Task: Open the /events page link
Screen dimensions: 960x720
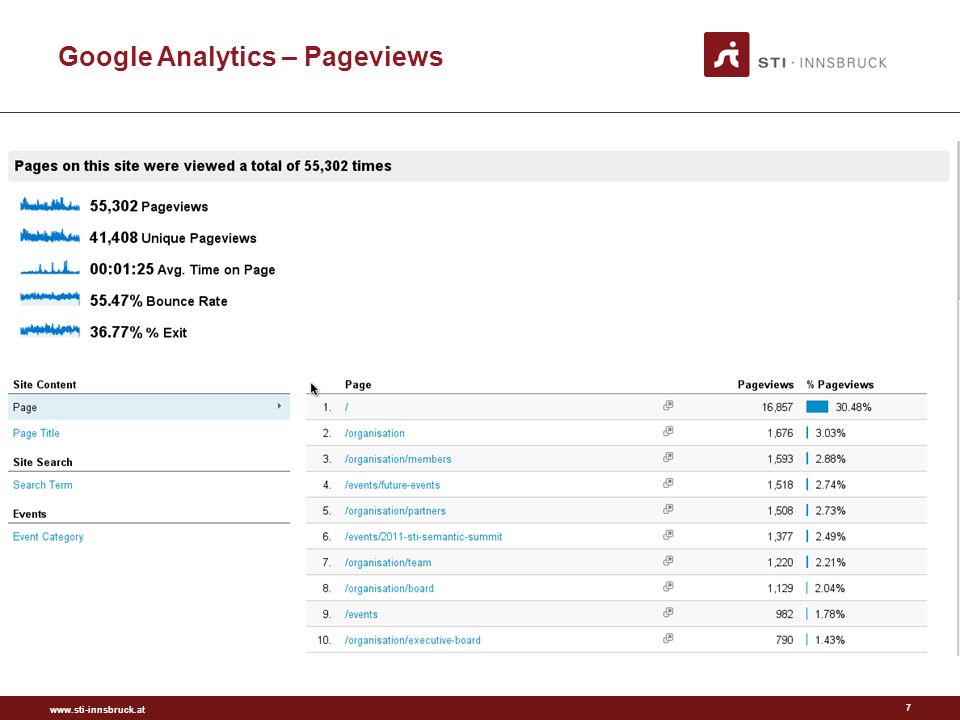Action: pos(361,614)
